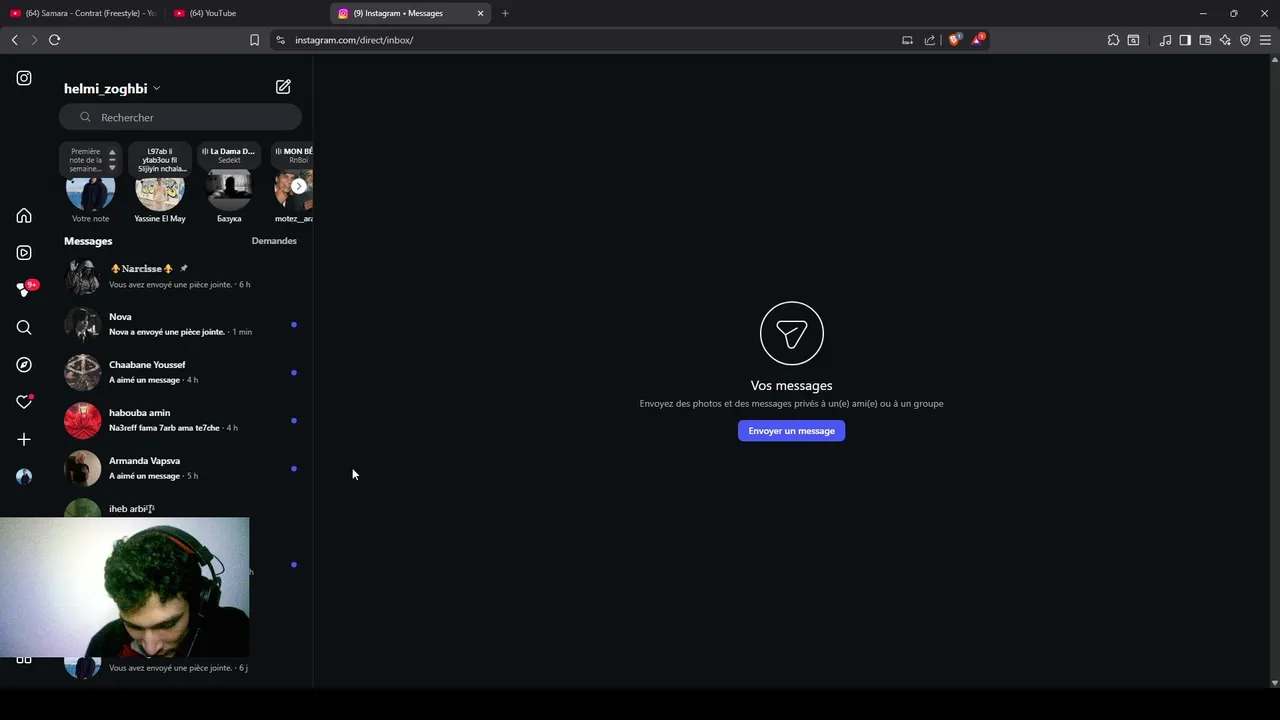
Task: Go back in browser history
Action: 14,40
